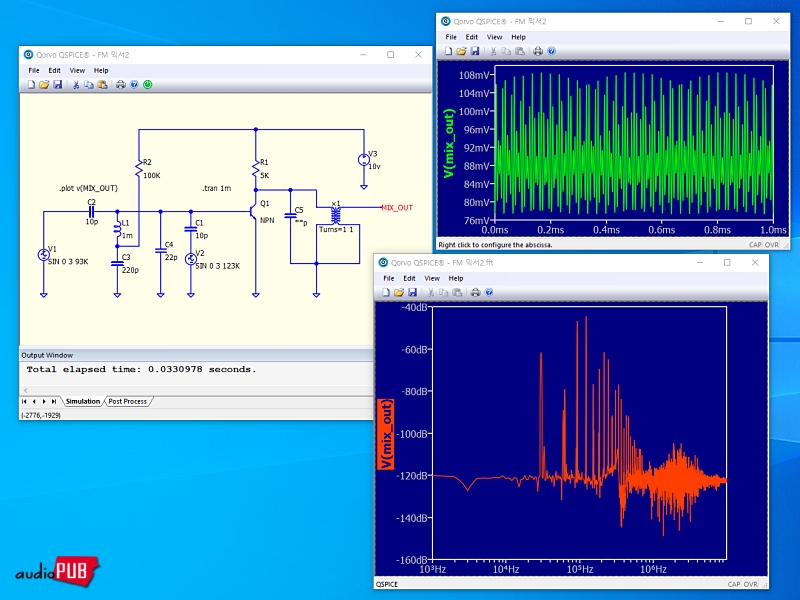Select the V2 SIN 0 3 123K source
This screenshot has width=800, height=600.
pos(191,259)
